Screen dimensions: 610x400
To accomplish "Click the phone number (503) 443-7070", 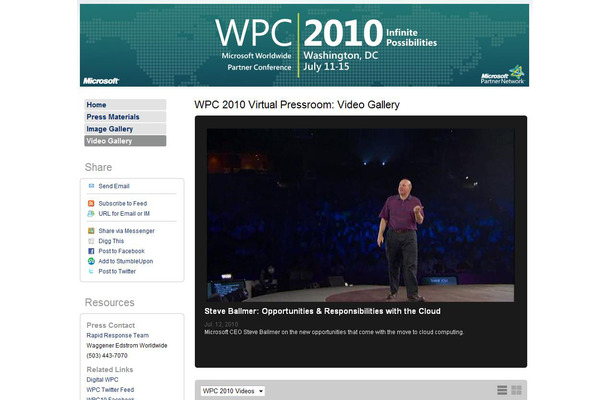I will 107,356.
